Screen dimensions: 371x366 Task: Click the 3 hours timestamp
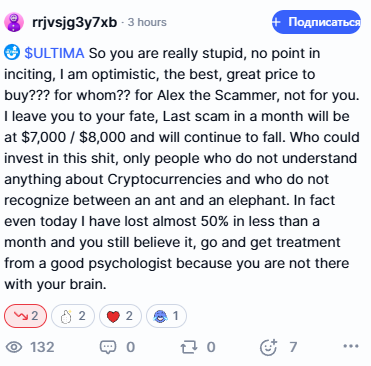coord(147,22)
